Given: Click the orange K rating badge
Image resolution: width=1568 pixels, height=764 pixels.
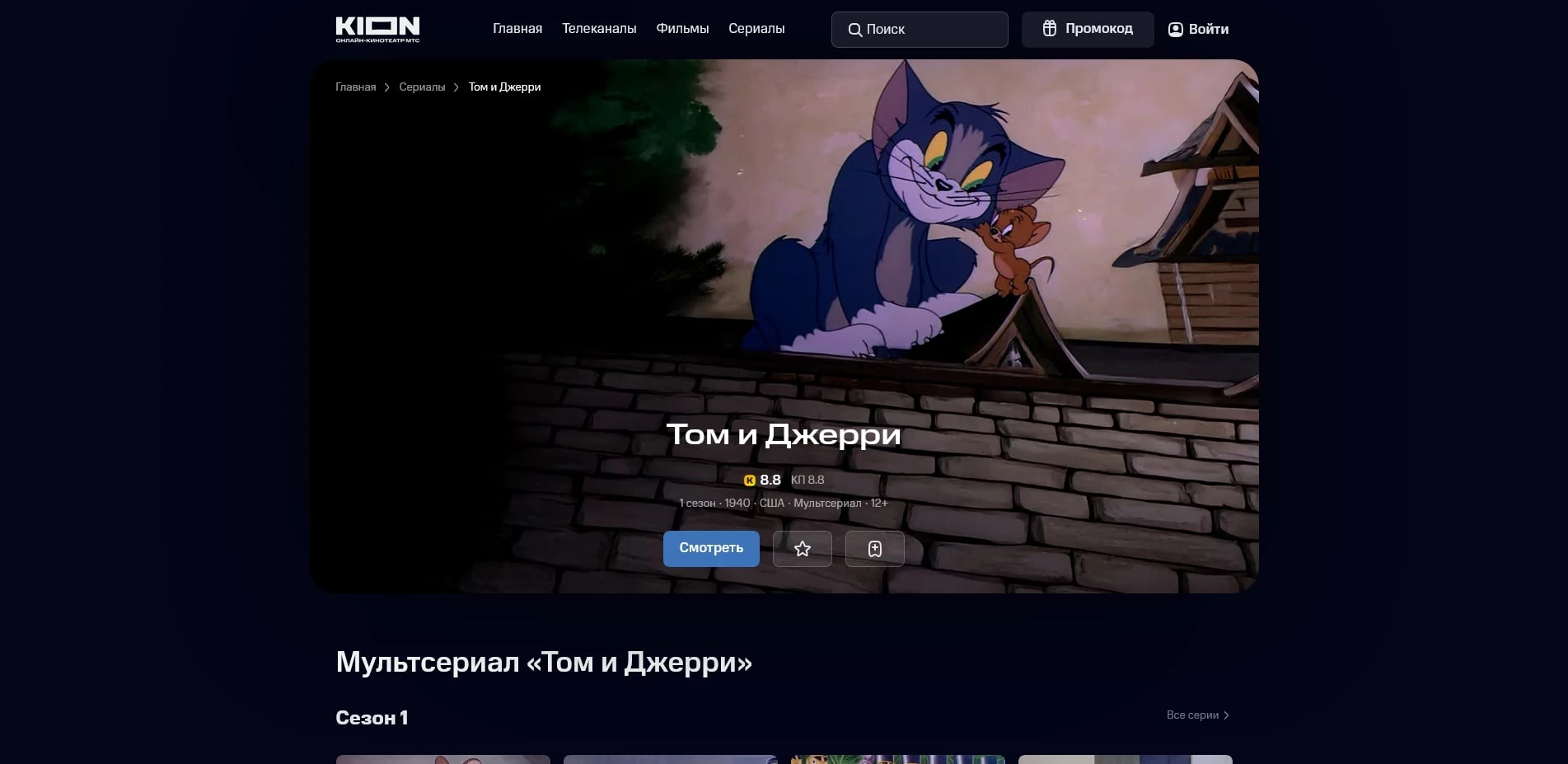Looking at the screenshot, I should click(x=748, y=479).
